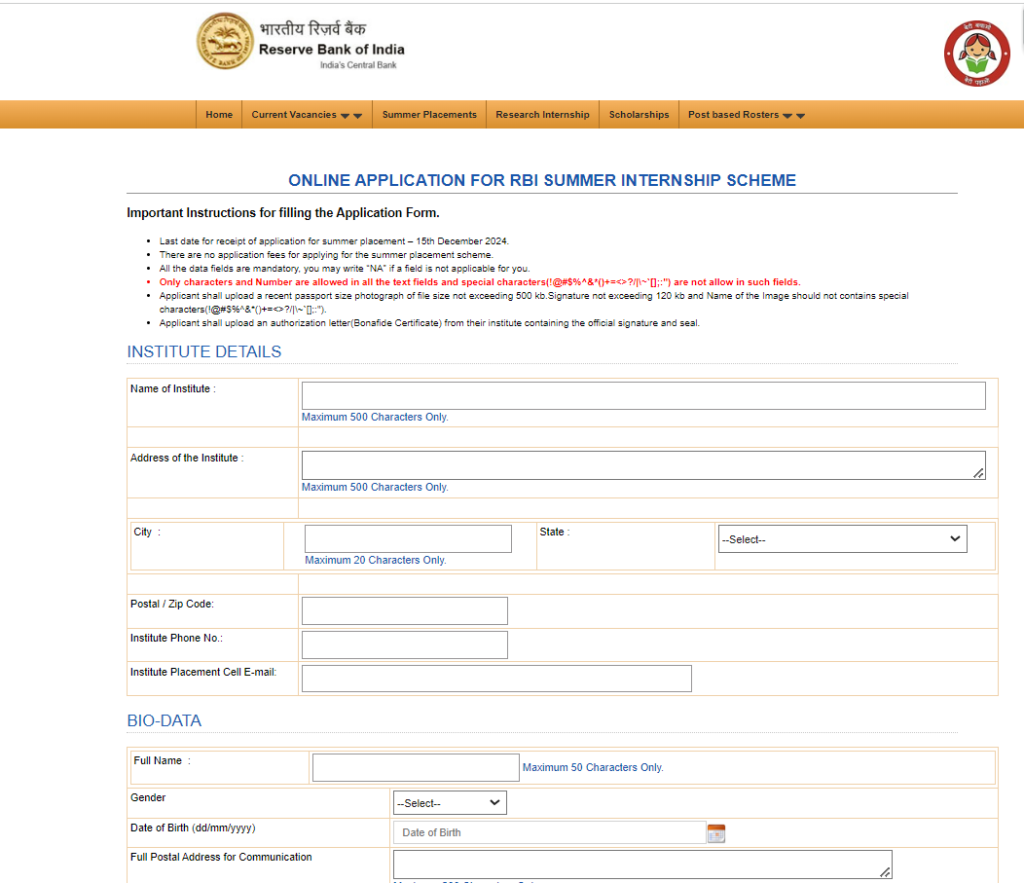Click the 'Full Postal Address for Communication' label
Screen dimensions: 1024x883
(221, 857)
